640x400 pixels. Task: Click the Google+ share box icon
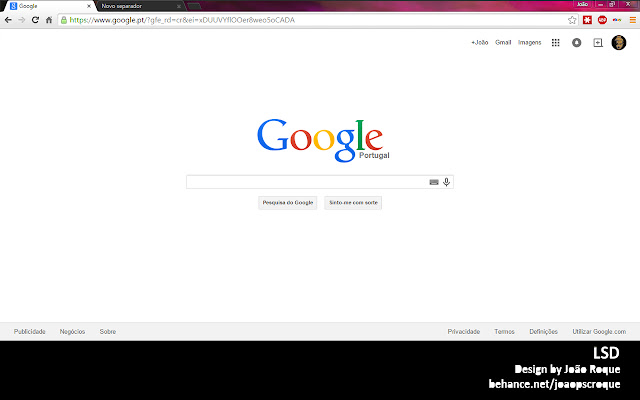coord(598,42)
